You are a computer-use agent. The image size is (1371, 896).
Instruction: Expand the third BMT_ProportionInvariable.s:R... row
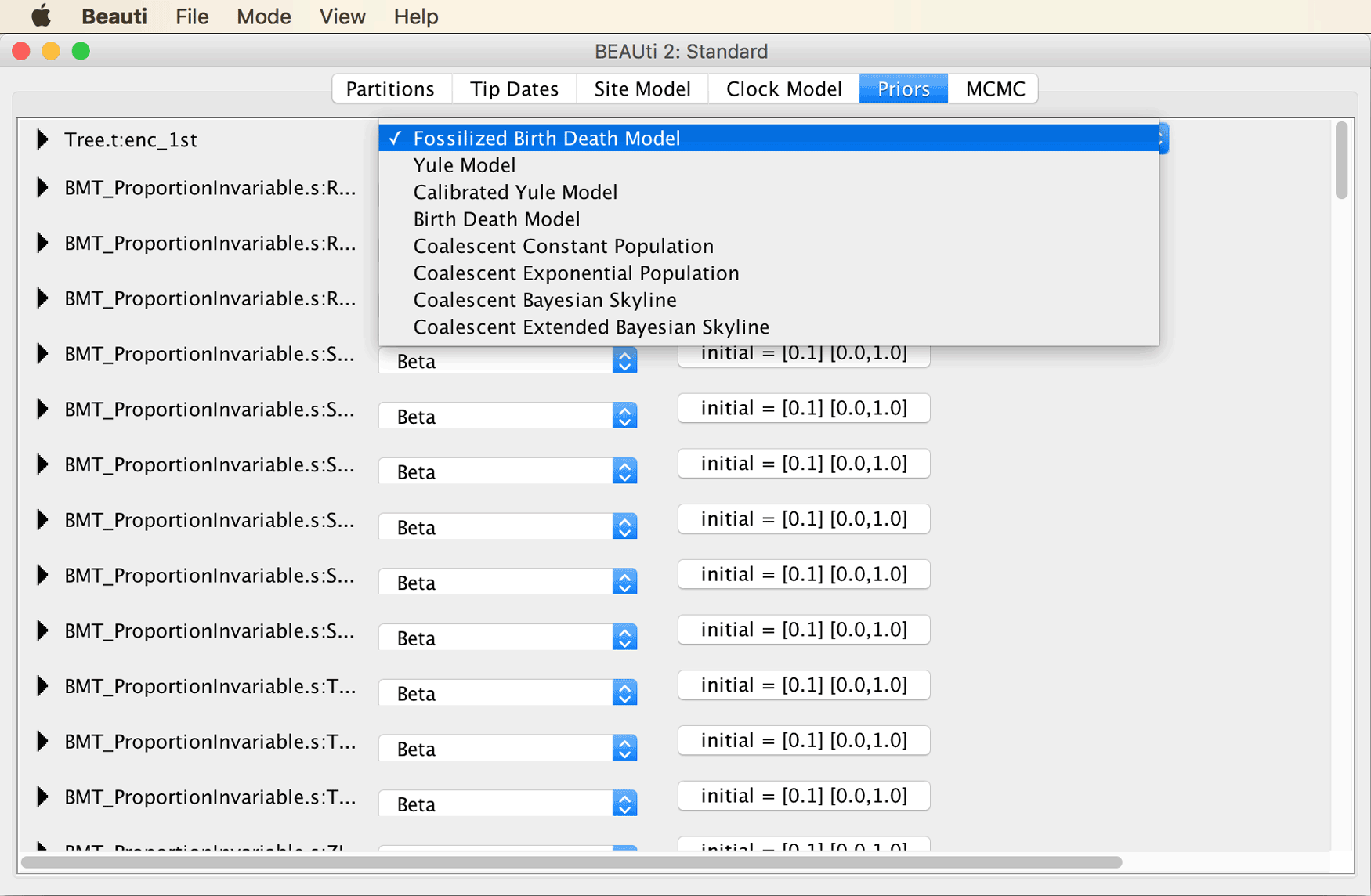click(x=42, y=298)
